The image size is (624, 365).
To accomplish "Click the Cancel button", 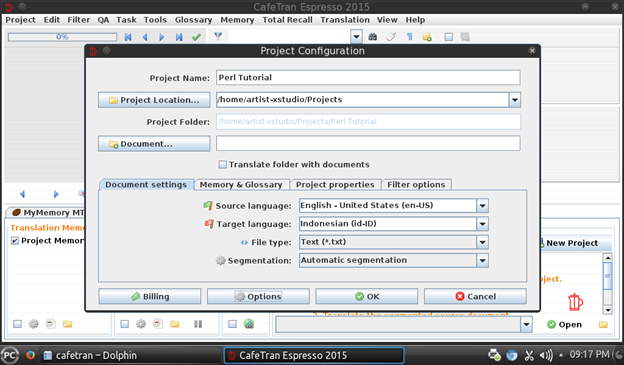I will [x=475, y=297].
